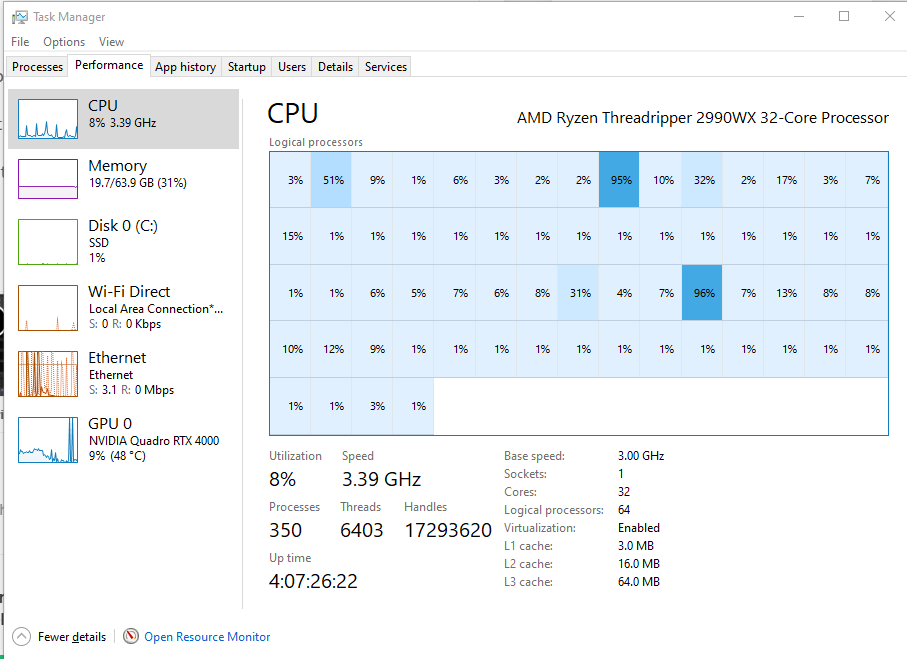Click the S: 3.1 R: 0 Mbps Ethernet text

point(131,390)
